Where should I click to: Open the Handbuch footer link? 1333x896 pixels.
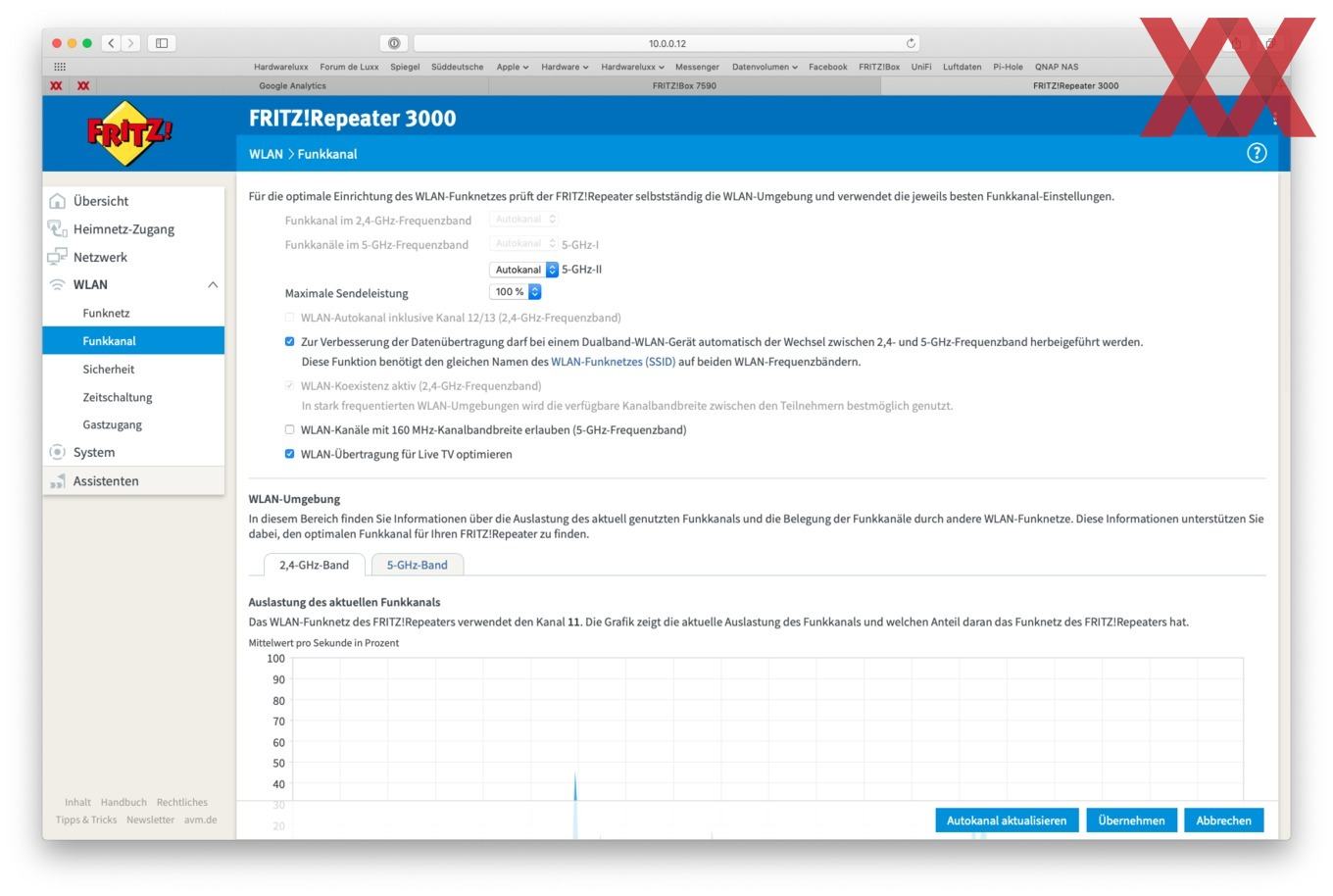pos(123,802)
